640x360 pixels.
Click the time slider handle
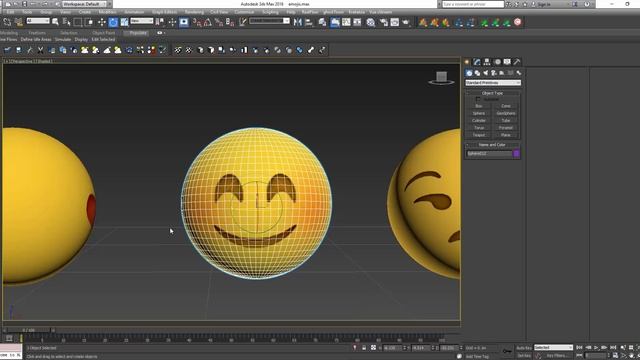(29, 330)
